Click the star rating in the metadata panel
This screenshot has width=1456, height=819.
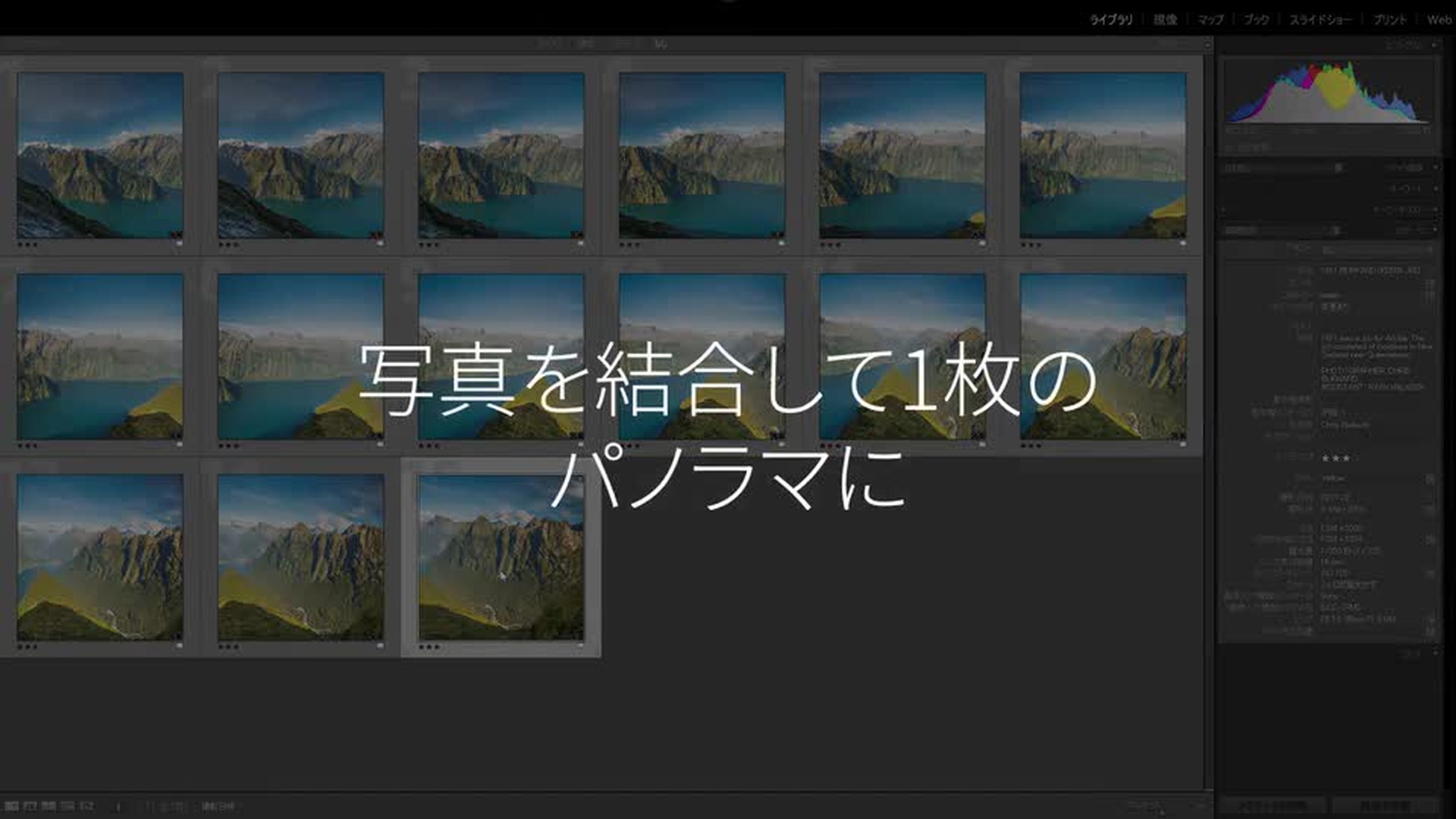(1335, 458)
